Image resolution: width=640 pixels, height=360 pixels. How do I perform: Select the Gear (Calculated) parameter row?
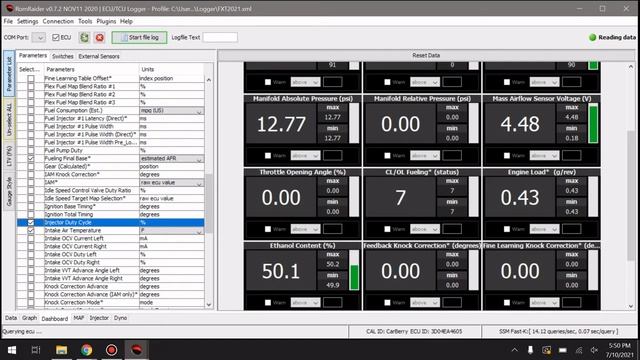(110, 167)
